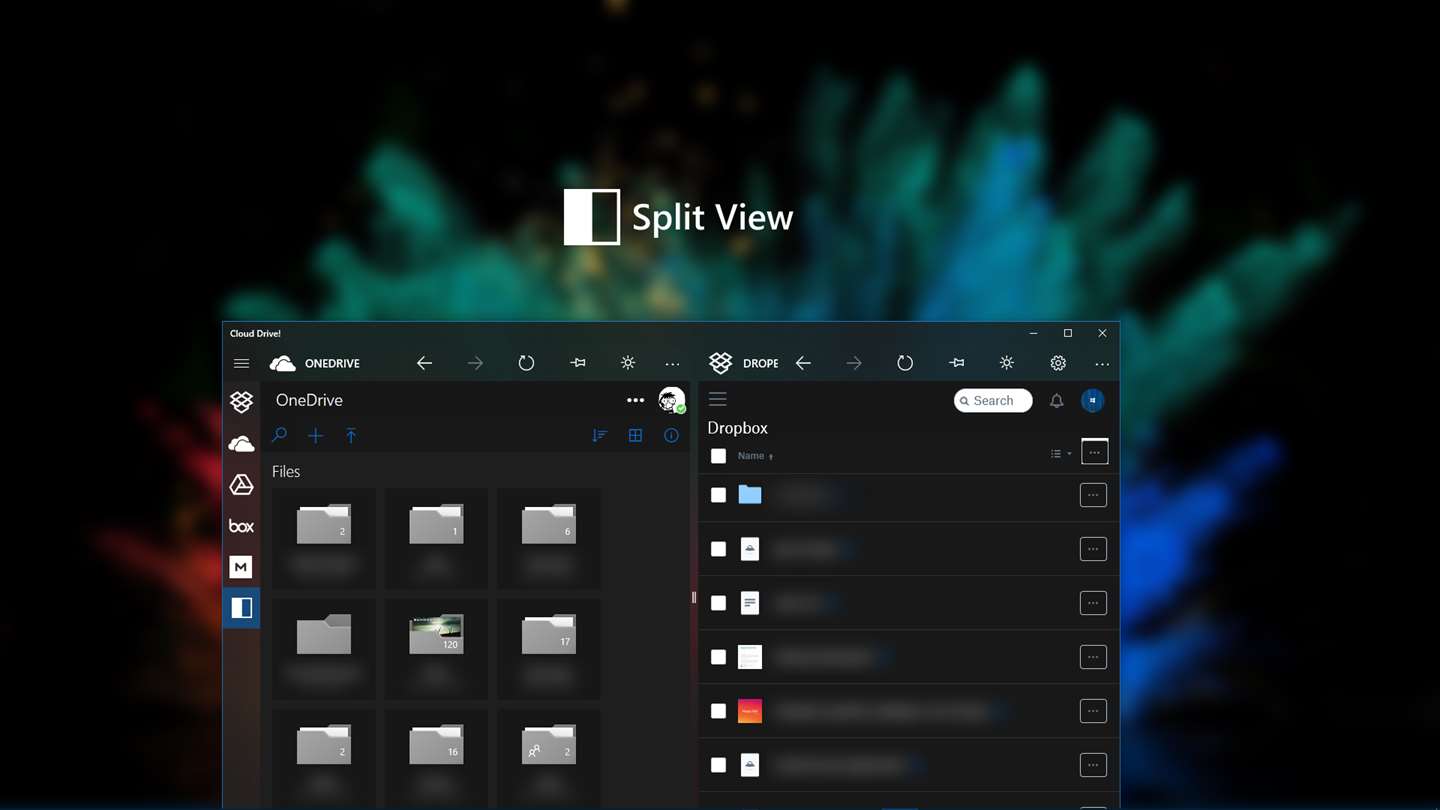The width and height of the screenshot is (1440, 810).
Task: Open the OneDrive folder with 1 item
Action: click(x=436, y=538)
